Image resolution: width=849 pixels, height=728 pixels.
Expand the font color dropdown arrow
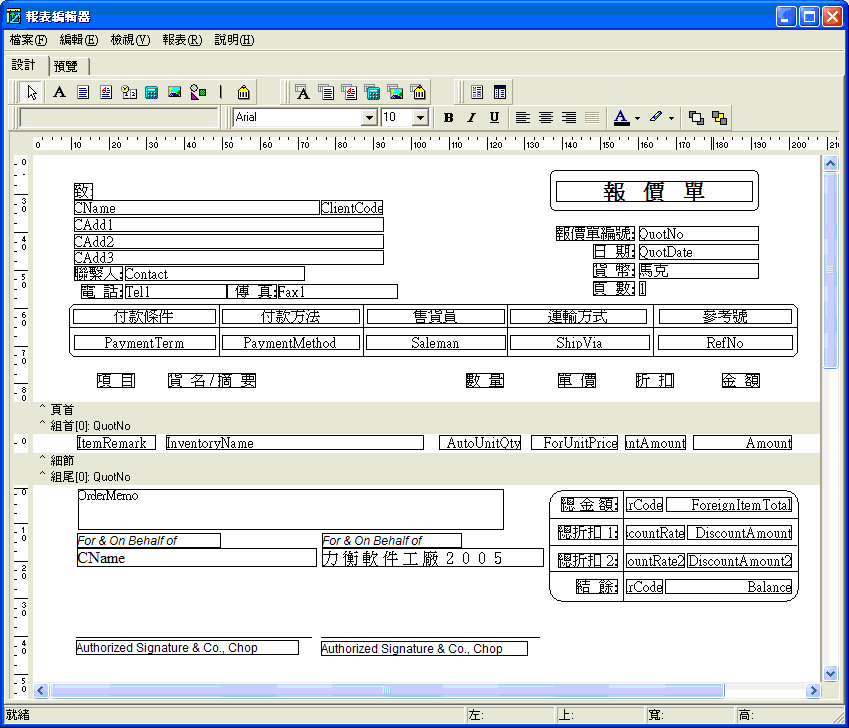(x=637, y=118)
